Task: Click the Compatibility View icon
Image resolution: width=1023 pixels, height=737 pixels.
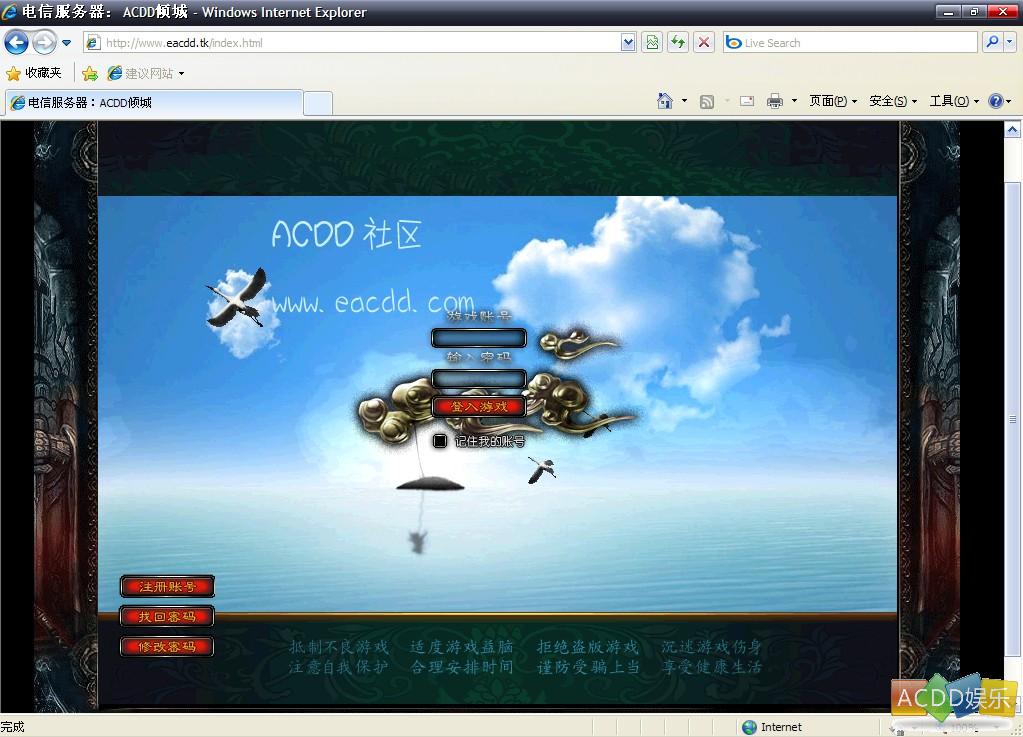Action: pyautogui.click(x=652, y=42)
